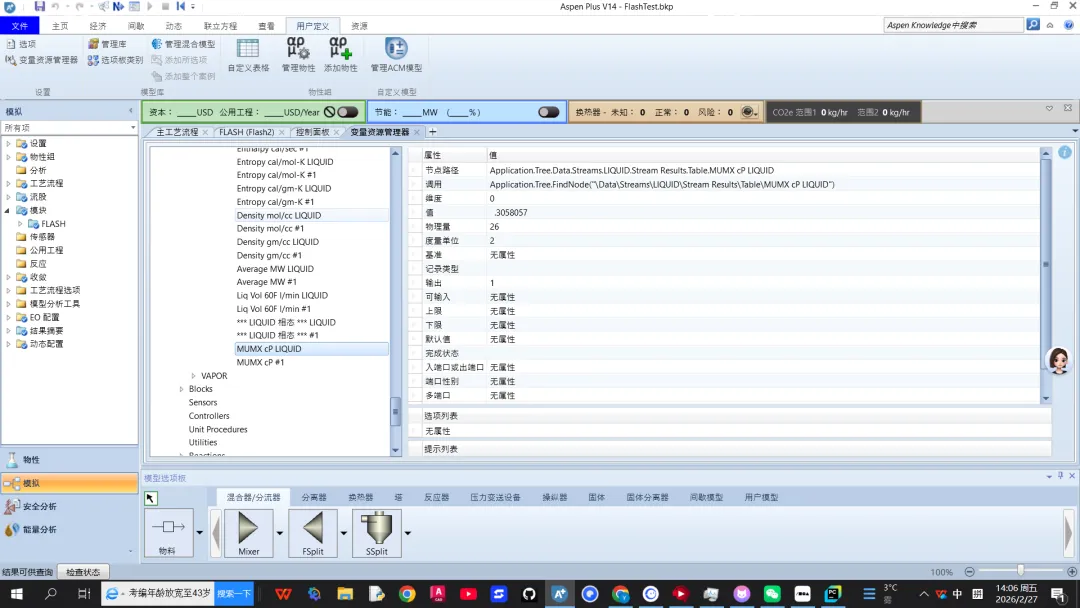1080x608 pixels.
Task: Switch to the 主工艺流程 document tab
Action: click(177, 132)
